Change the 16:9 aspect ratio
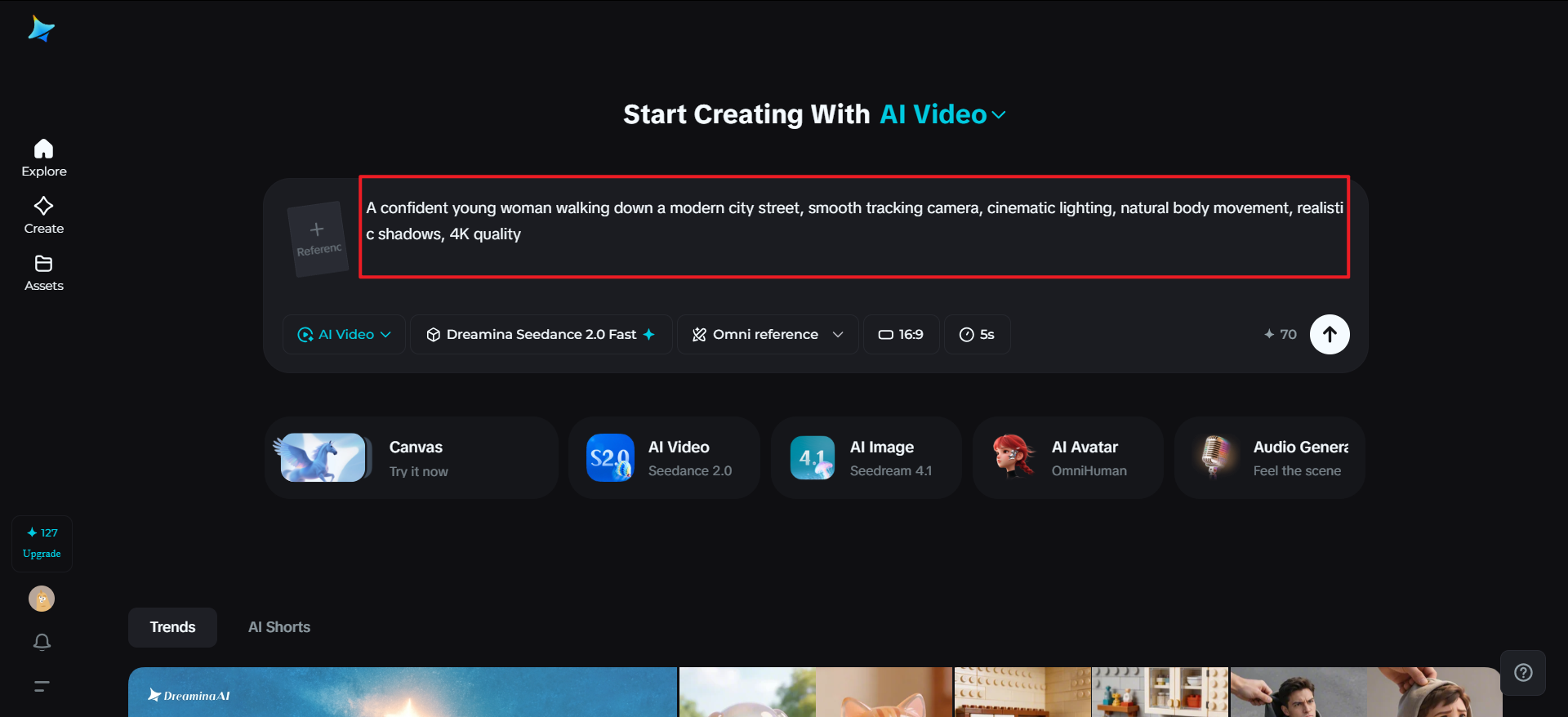The image size is (1568, 717). (901, 334)
